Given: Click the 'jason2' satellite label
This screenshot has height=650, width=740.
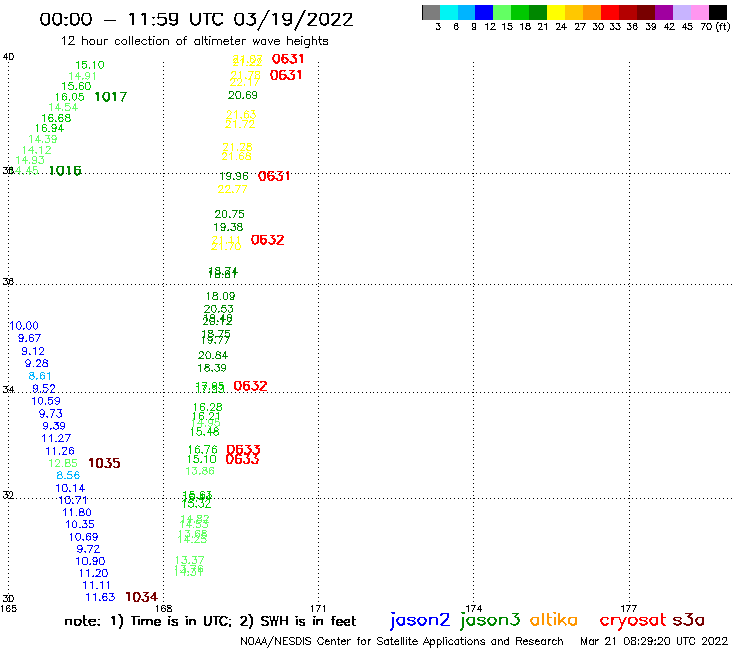Looking at the screenshot, I should (420, 620).
